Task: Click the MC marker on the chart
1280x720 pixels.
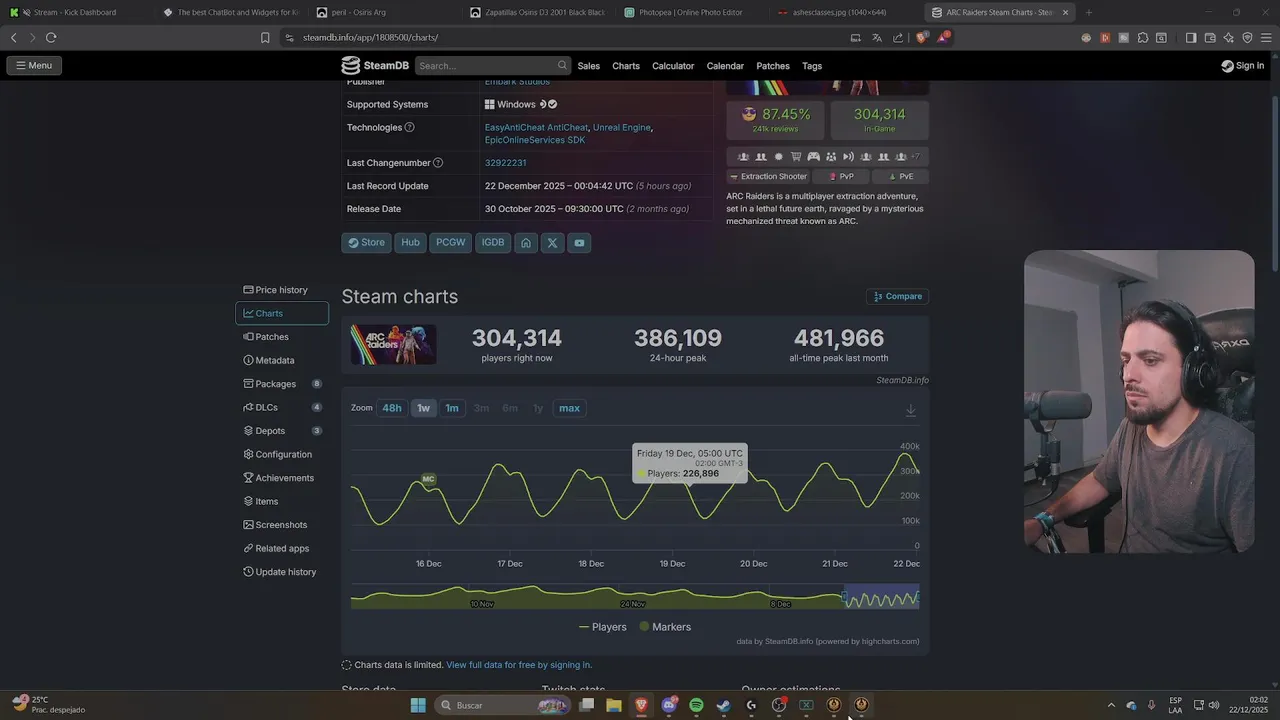Action: tap(428, 479)
